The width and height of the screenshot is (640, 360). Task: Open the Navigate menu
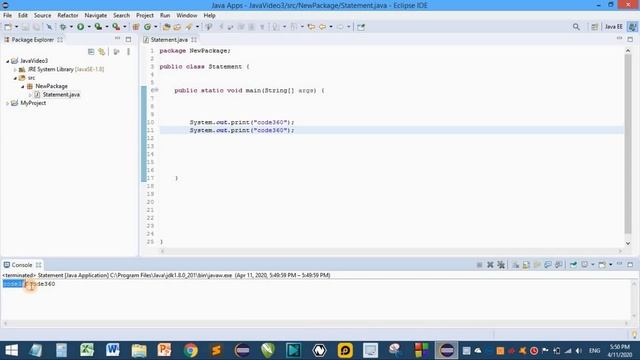96,15
